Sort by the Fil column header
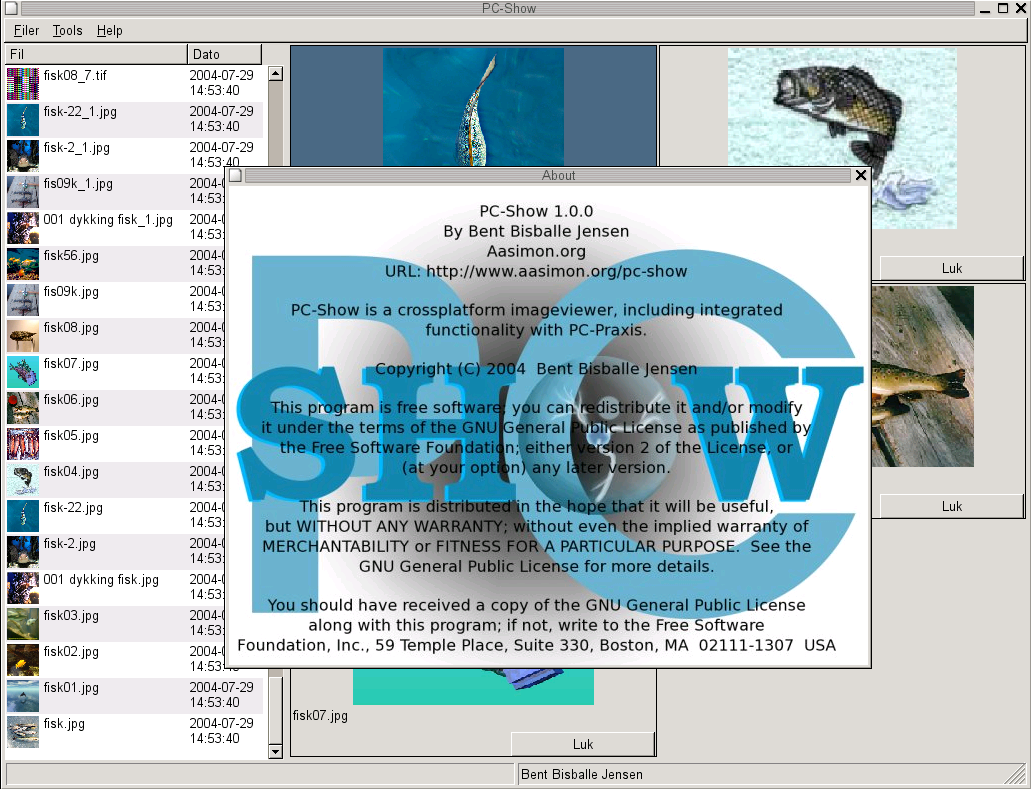Screen dimensions: 1031x789 tap(95, 54)
